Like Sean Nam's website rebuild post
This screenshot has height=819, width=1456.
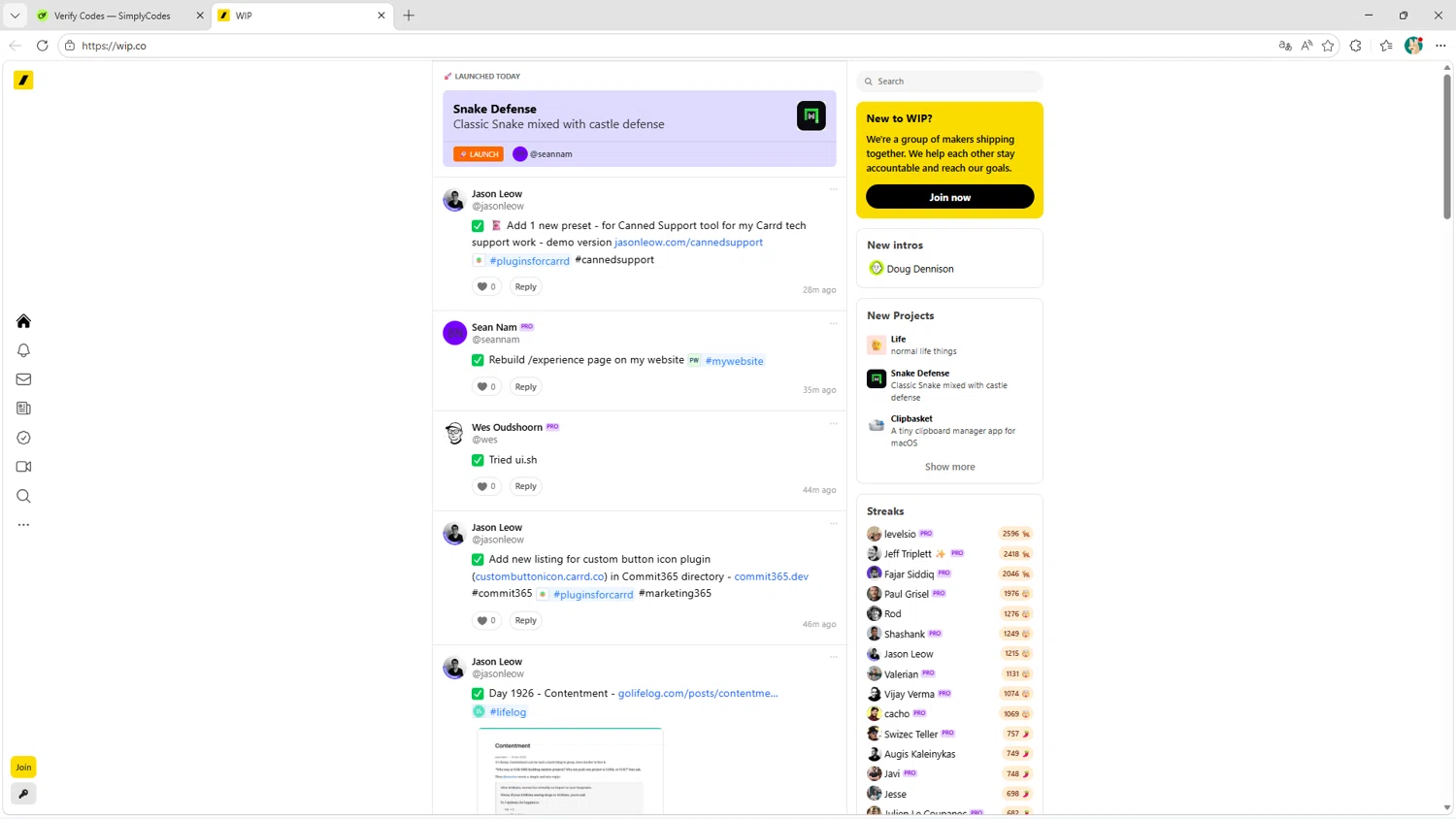(x=486, y=386)
